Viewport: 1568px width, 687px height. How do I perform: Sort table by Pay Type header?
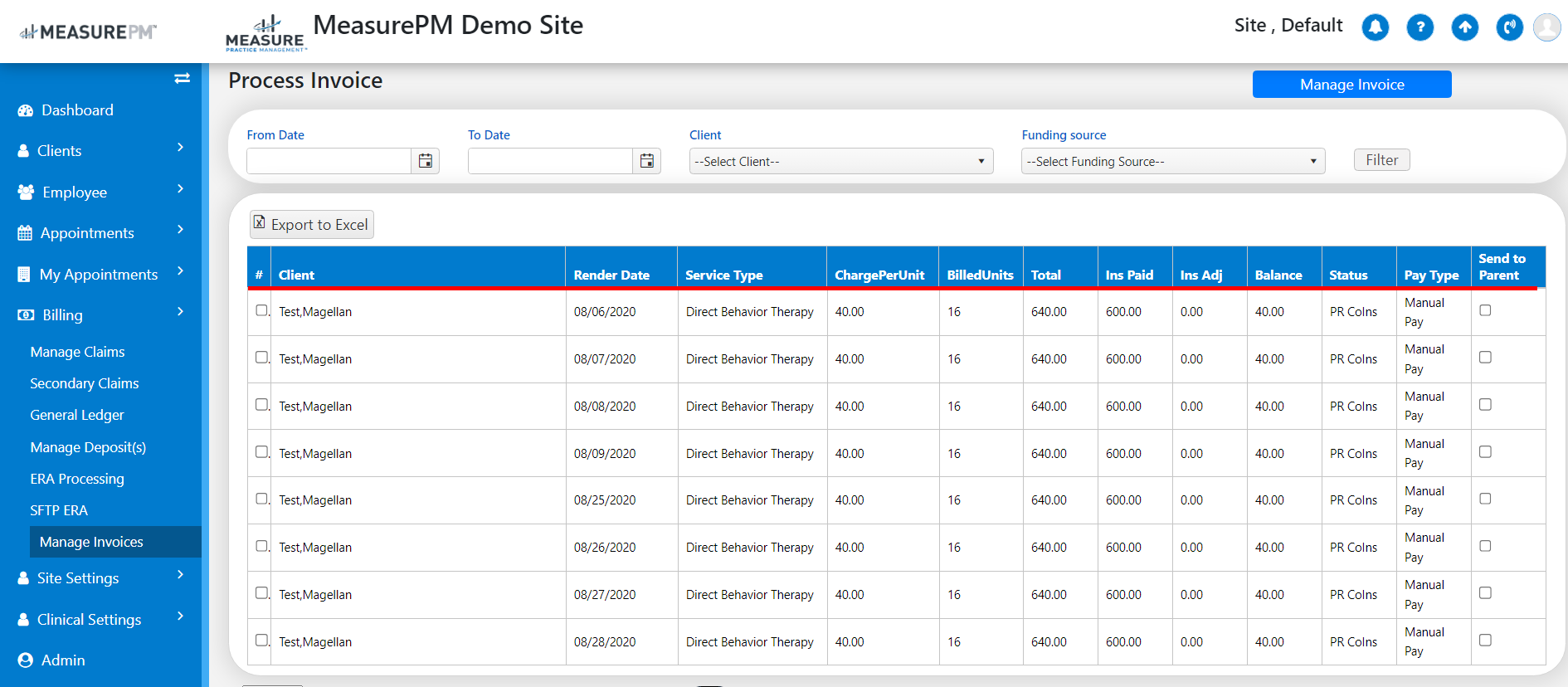point(1431,275)
